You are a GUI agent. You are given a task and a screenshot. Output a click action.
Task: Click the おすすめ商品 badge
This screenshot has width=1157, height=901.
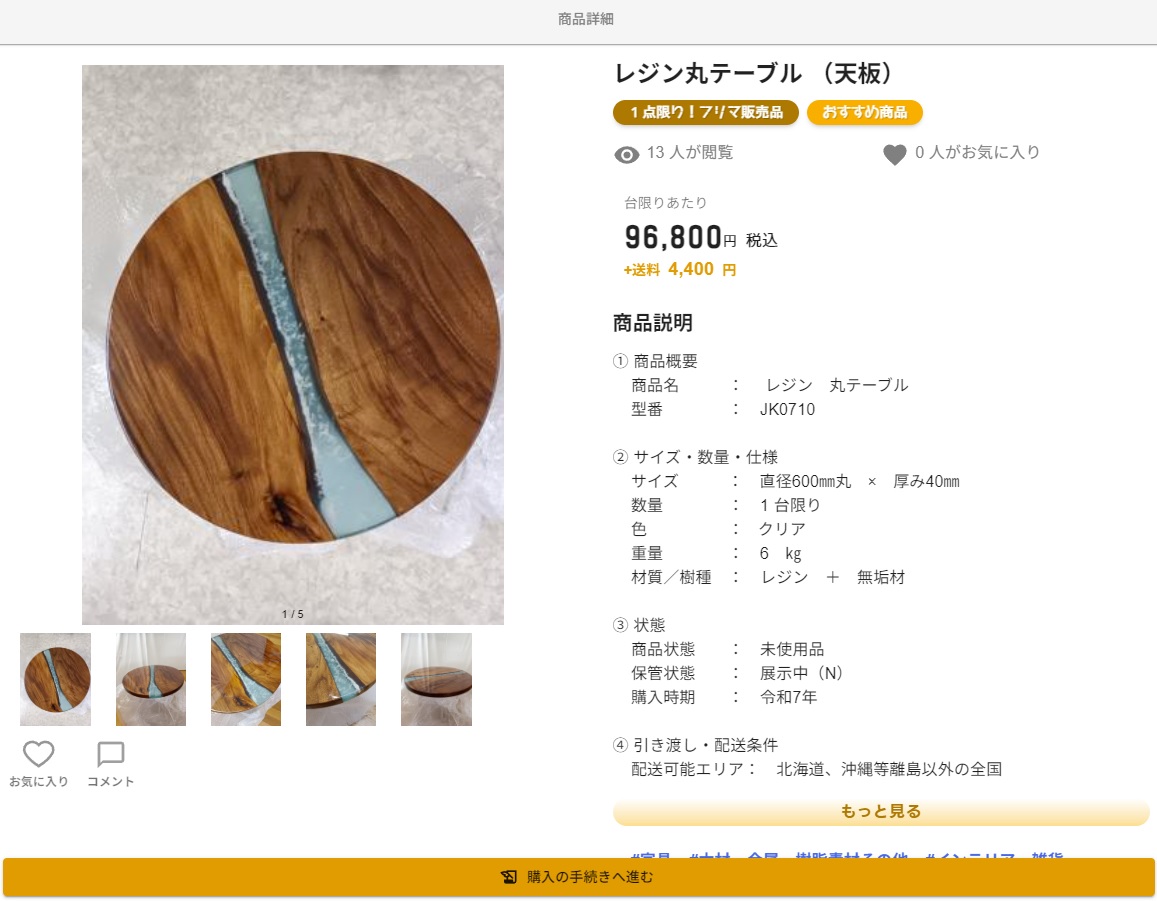(864, 112)
